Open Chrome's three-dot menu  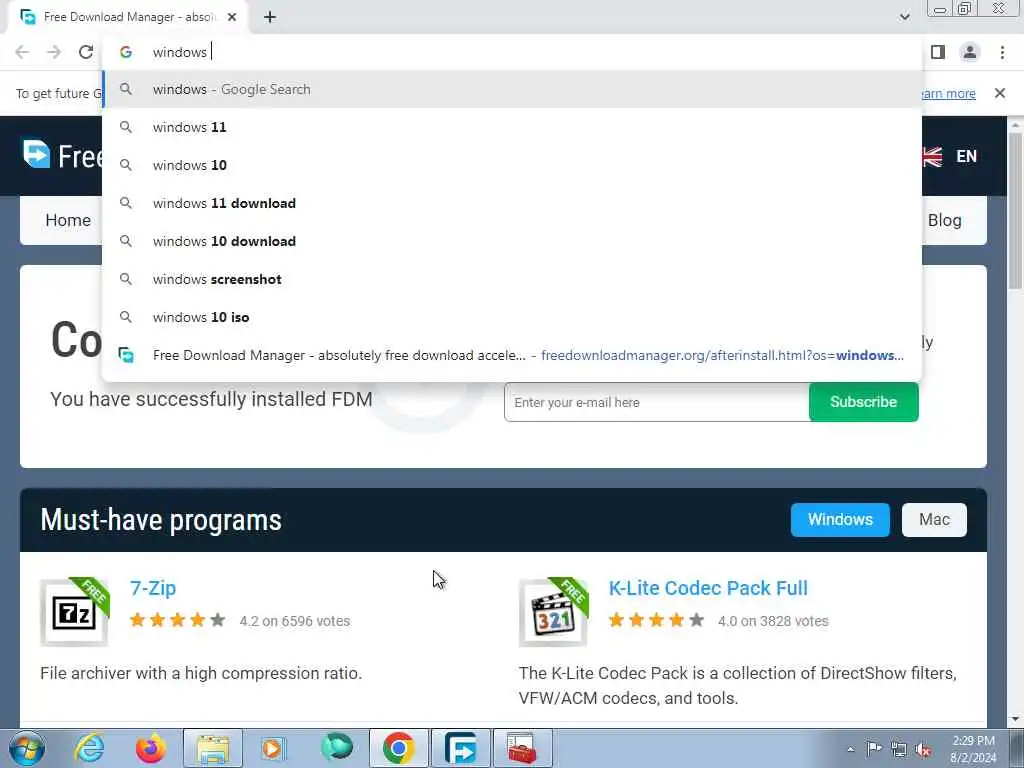(x=1002, y=52)
